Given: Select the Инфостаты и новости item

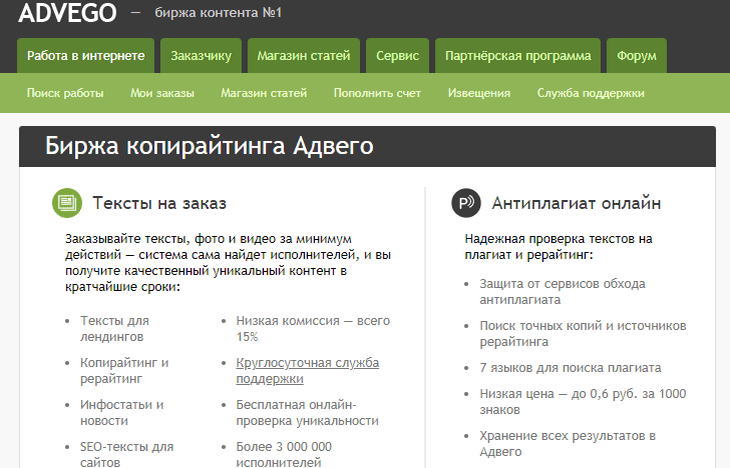Looking at the screenshot, I should 122,413.
